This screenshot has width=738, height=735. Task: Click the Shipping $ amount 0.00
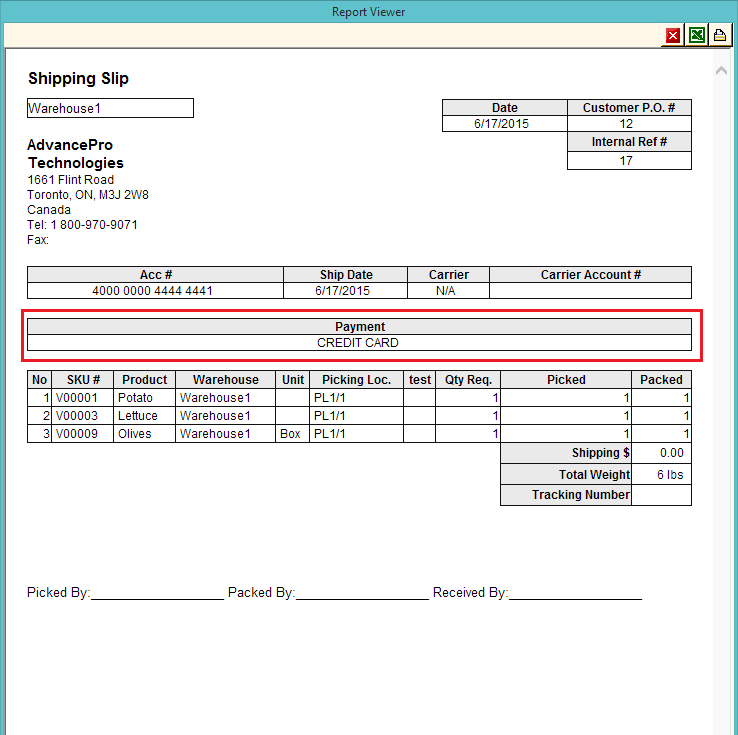click(x=661, y=454)
